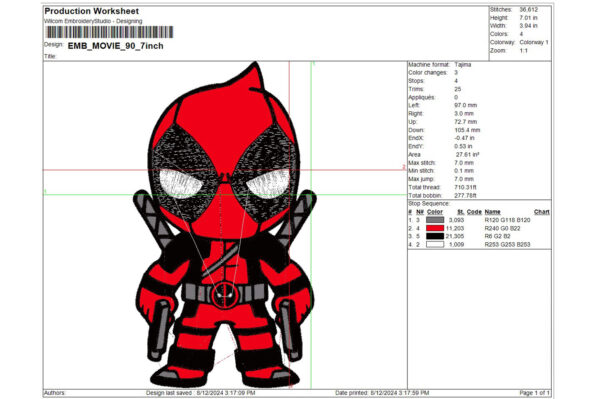Screen dimensions: 600x399
Task: Click the red color swatch in stop 2
Action: 435,228
